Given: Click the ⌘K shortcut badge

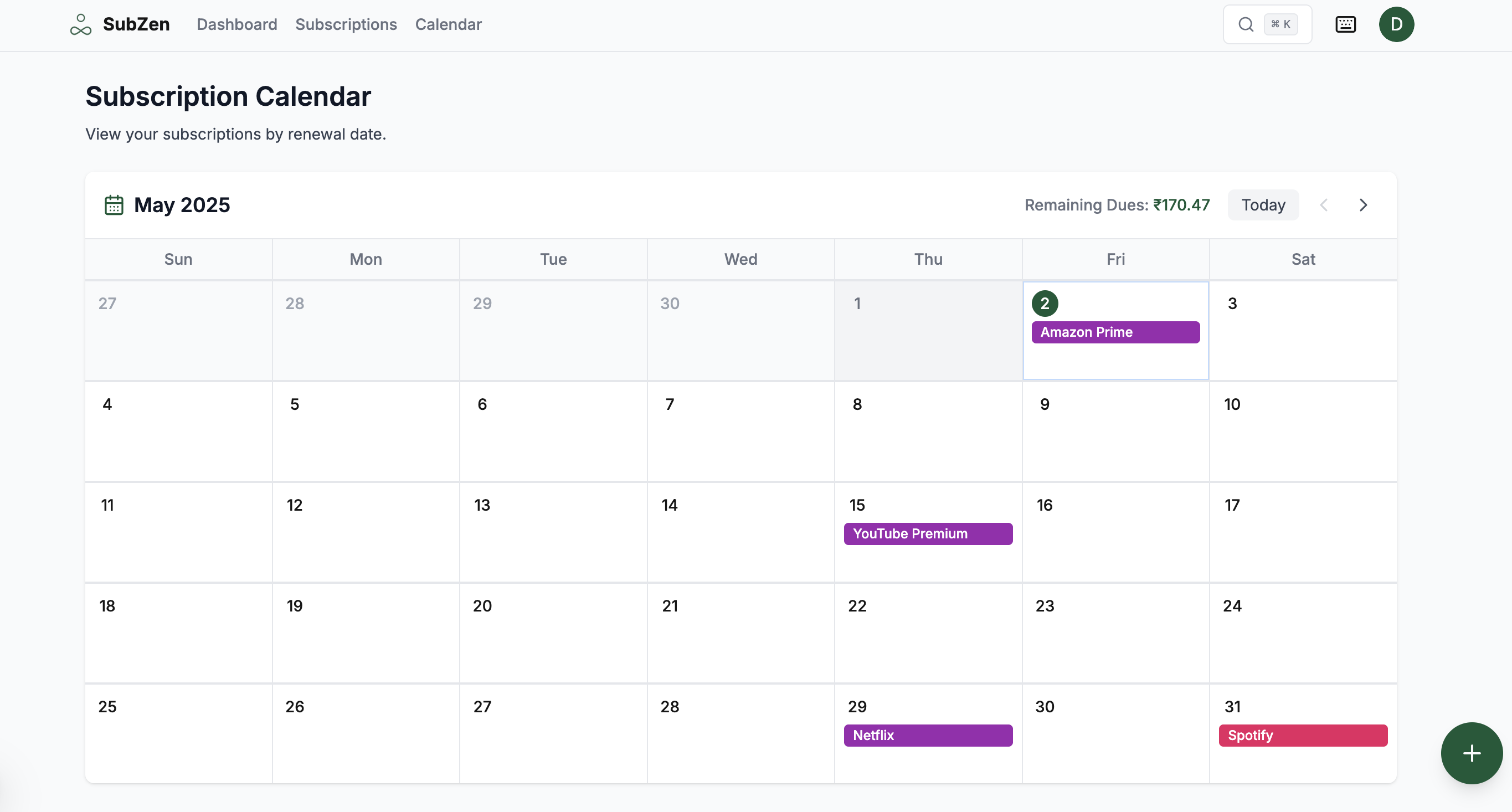Looking at the screenshot, I should pyautogui.click(x=1280, y=25).
